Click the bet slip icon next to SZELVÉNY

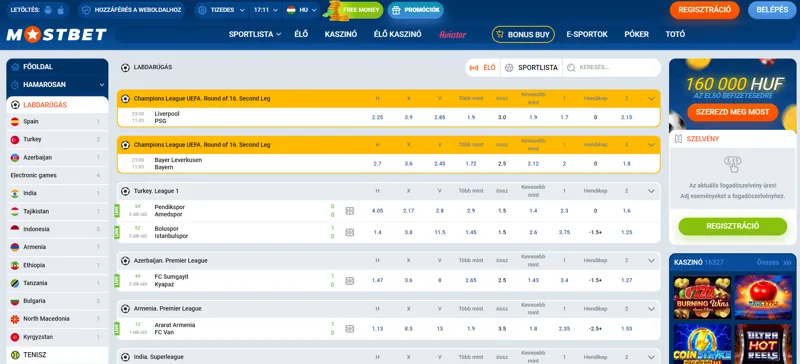tap(678, 139)
